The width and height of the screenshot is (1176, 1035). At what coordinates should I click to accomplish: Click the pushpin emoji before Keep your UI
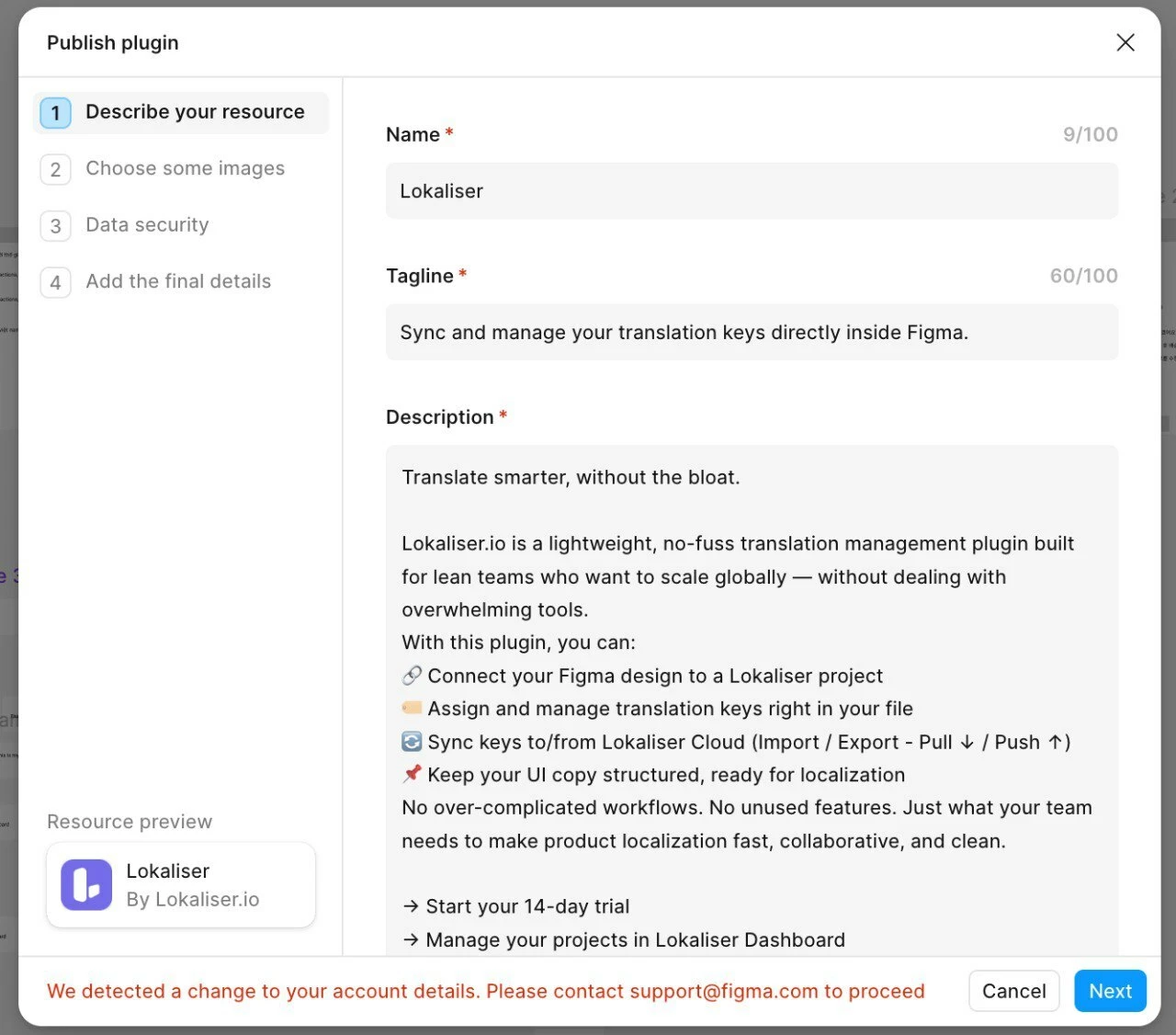pos(412,774)
